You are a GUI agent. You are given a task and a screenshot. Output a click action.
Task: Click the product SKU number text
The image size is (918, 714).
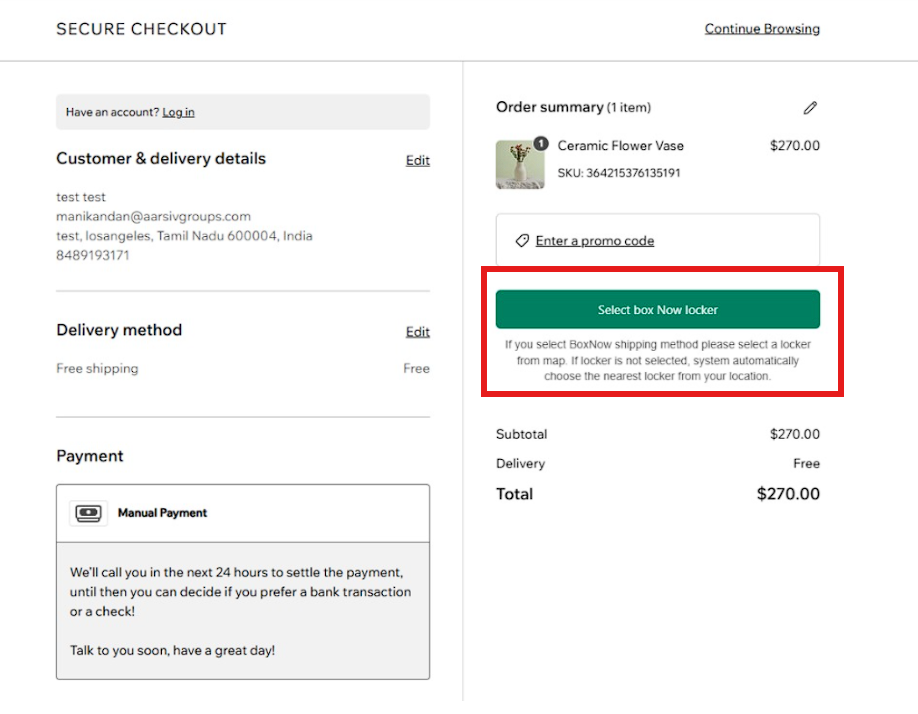(619, 173)
